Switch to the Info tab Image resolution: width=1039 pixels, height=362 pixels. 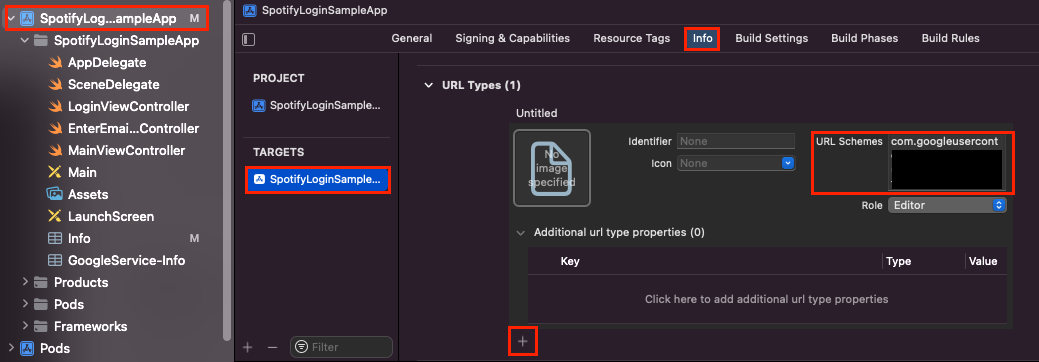pos(702,38)
